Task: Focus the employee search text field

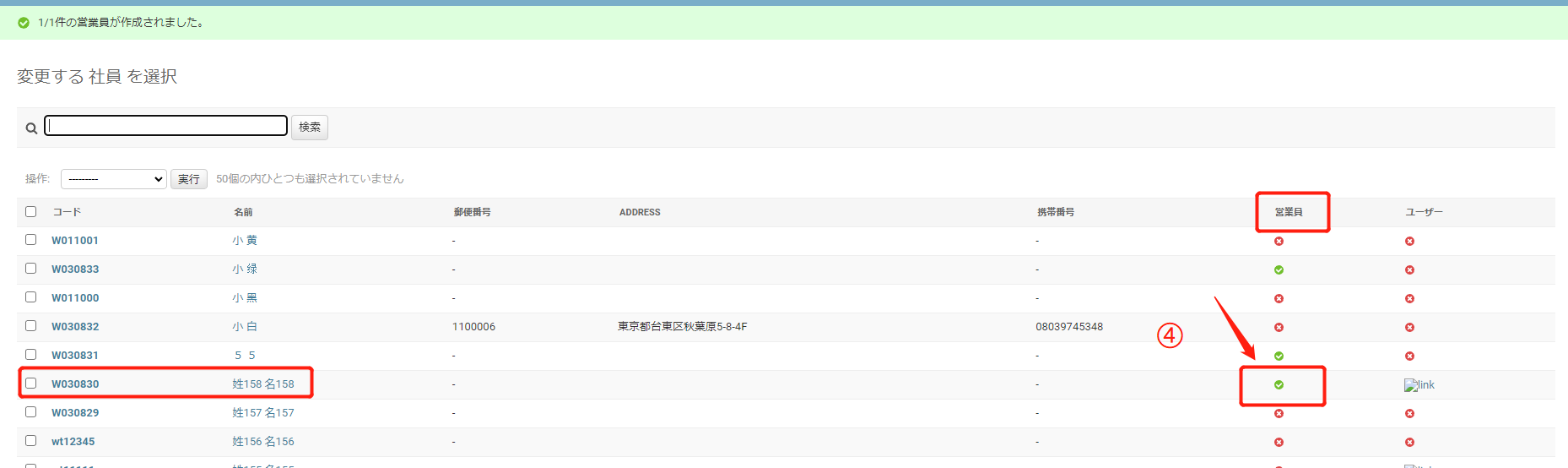Action: [166, 126]
